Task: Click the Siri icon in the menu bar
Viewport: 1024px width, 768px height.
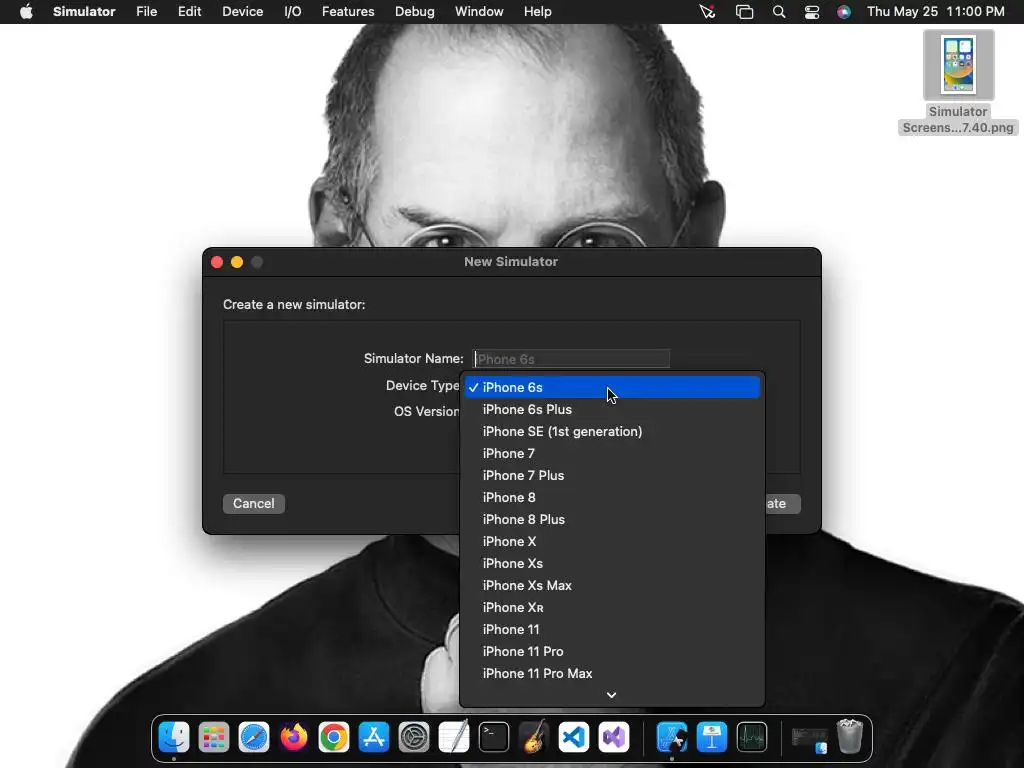Action: click(844, 12)
